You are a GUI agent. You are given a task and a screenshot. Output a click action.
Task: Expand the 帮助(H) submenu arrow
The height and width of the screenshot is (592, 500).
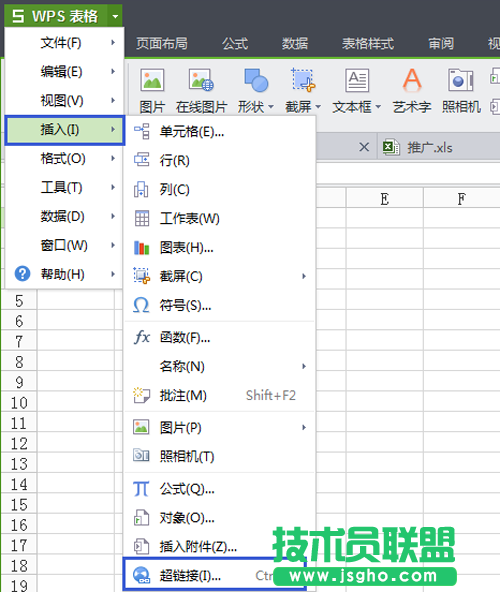[113, 274]
